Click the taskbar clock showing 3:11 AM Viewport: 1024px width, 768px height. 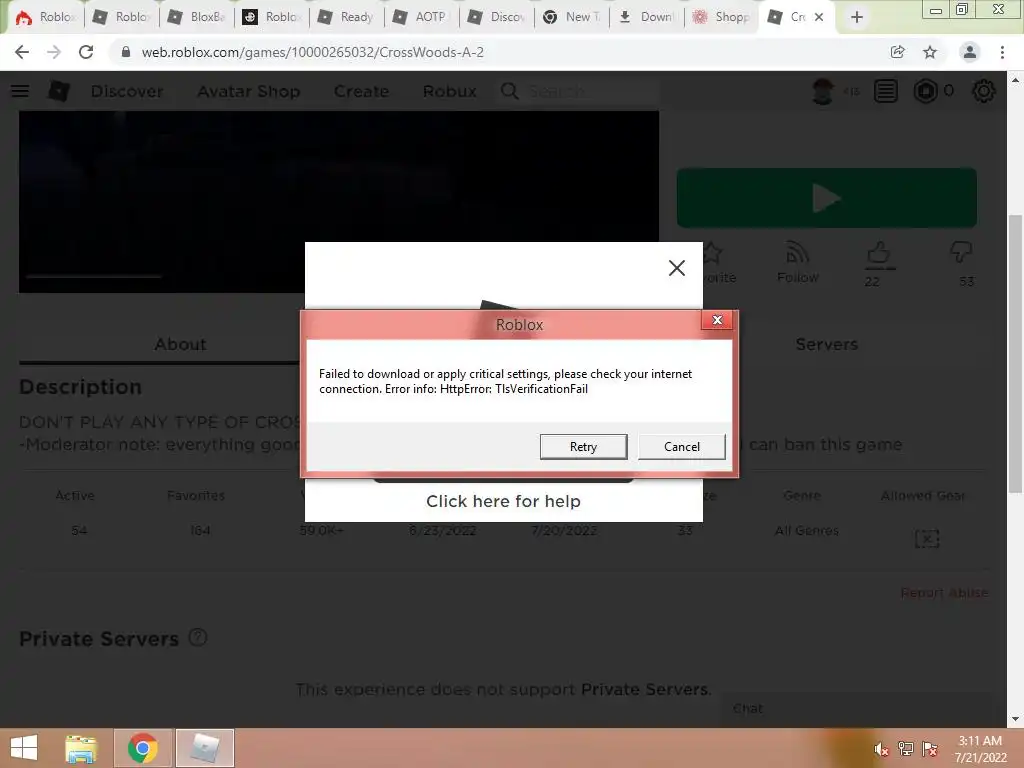pyautogui.click(x=980, y=749)
